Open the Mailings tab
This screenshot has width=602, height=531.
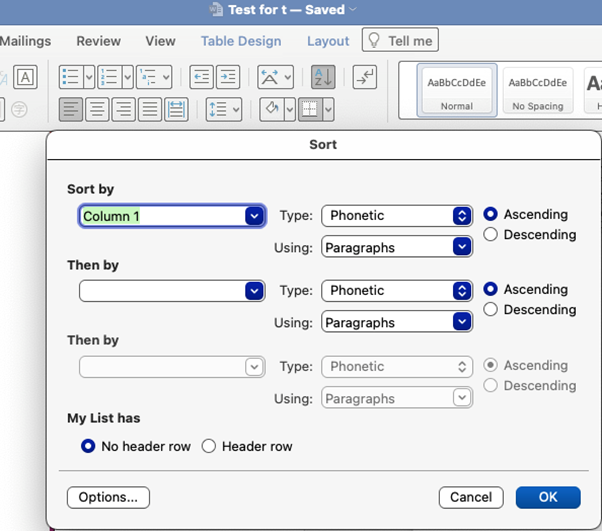[25, 41]
